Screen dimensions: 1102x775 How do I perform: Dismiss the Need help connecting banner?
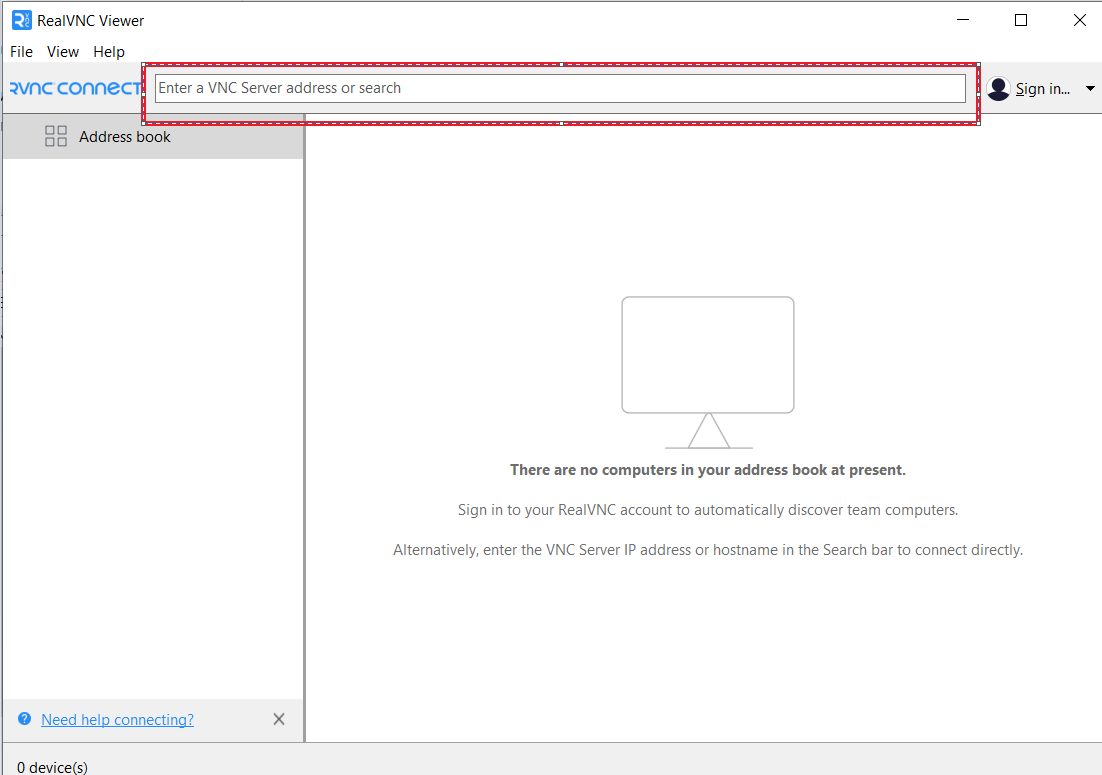tap(279, 719)
